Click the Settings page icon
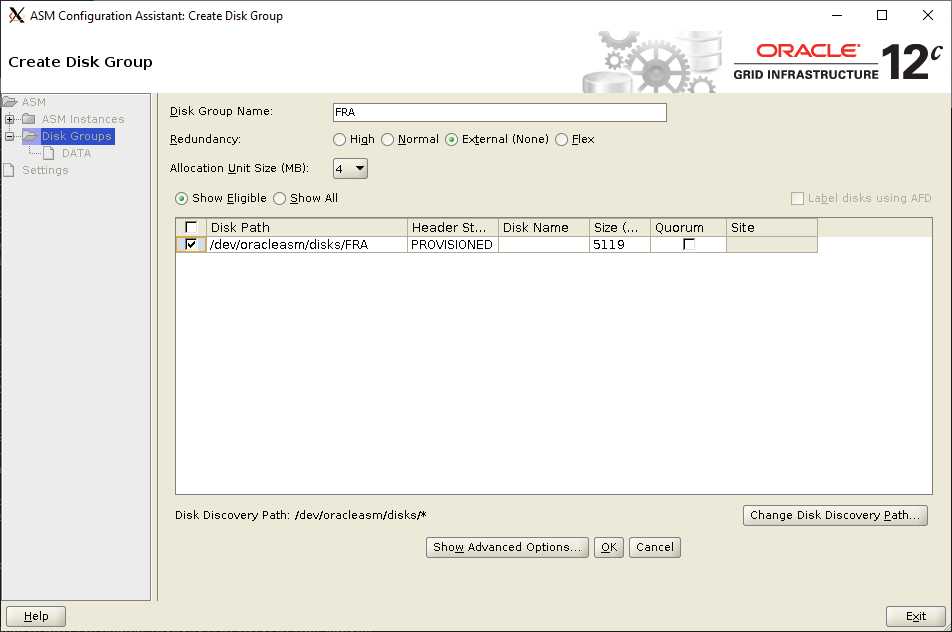952x632 pixels. click(8, 170)
